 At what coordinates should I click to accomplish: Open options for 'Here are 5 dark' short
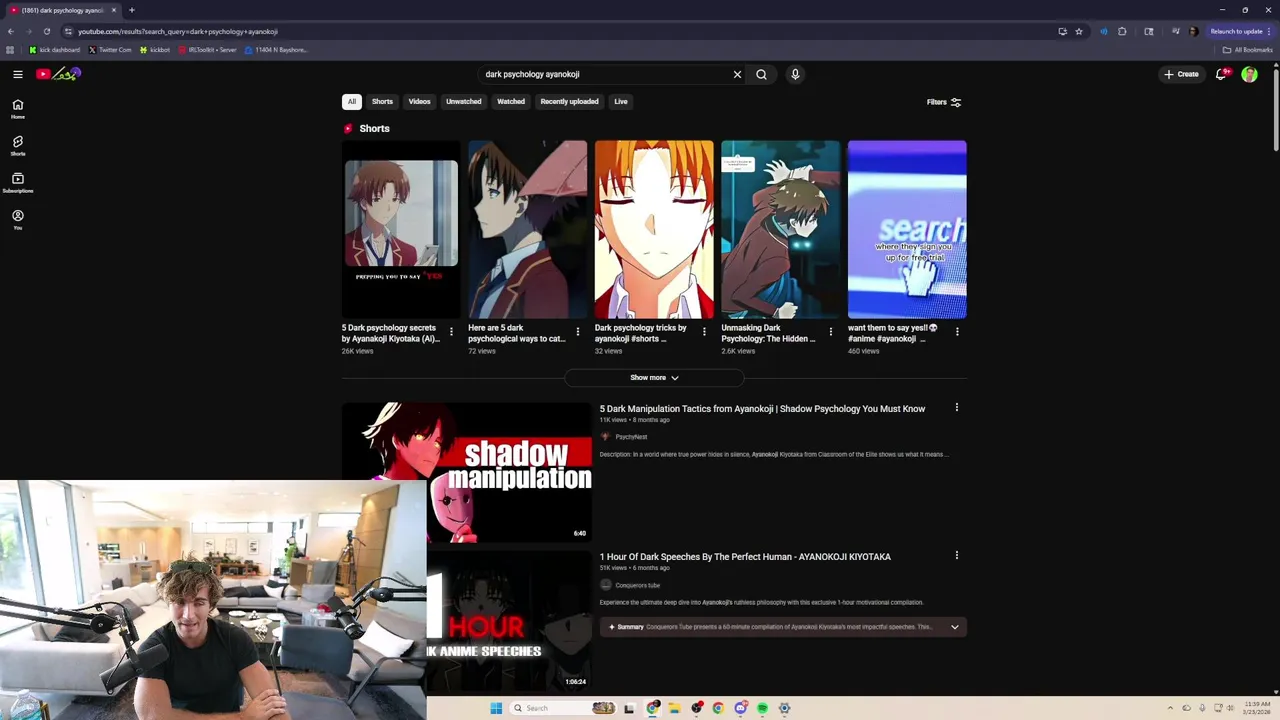(577, 331)
